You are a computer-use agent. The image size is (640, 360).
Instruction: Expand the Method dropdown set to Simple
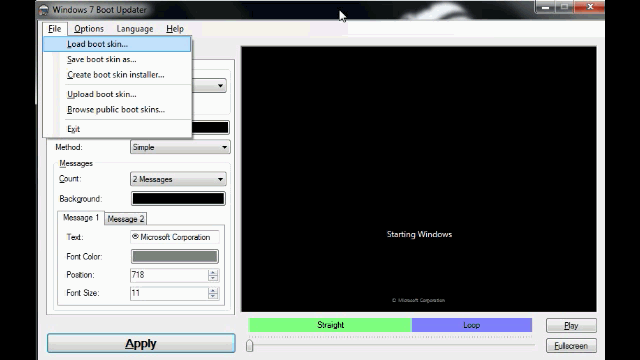[x=180, y=147]
